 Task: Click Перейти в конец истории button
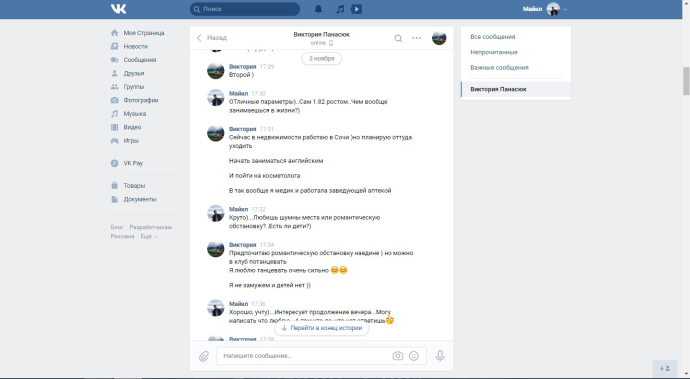click(322, 328)
